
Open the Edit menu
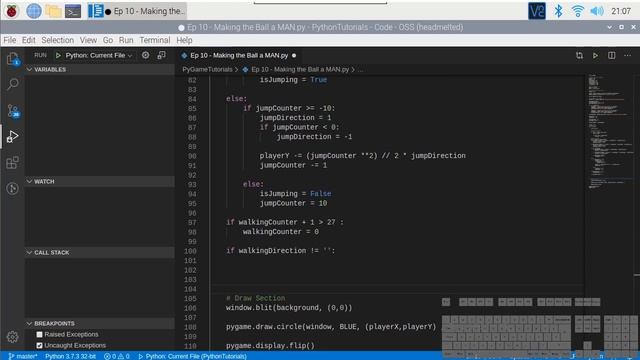(29, 40)
